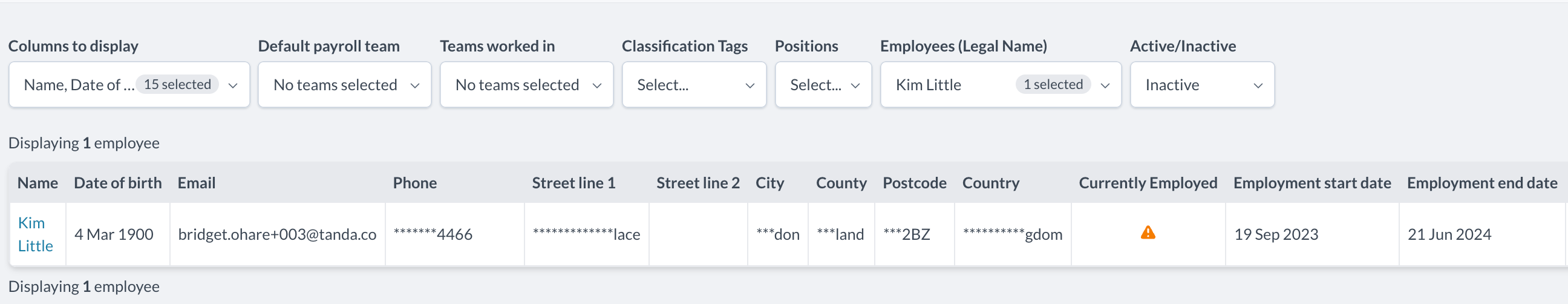Click the masked phone number cell
This screenshot has width=1568, height=304.
[433, 234]
